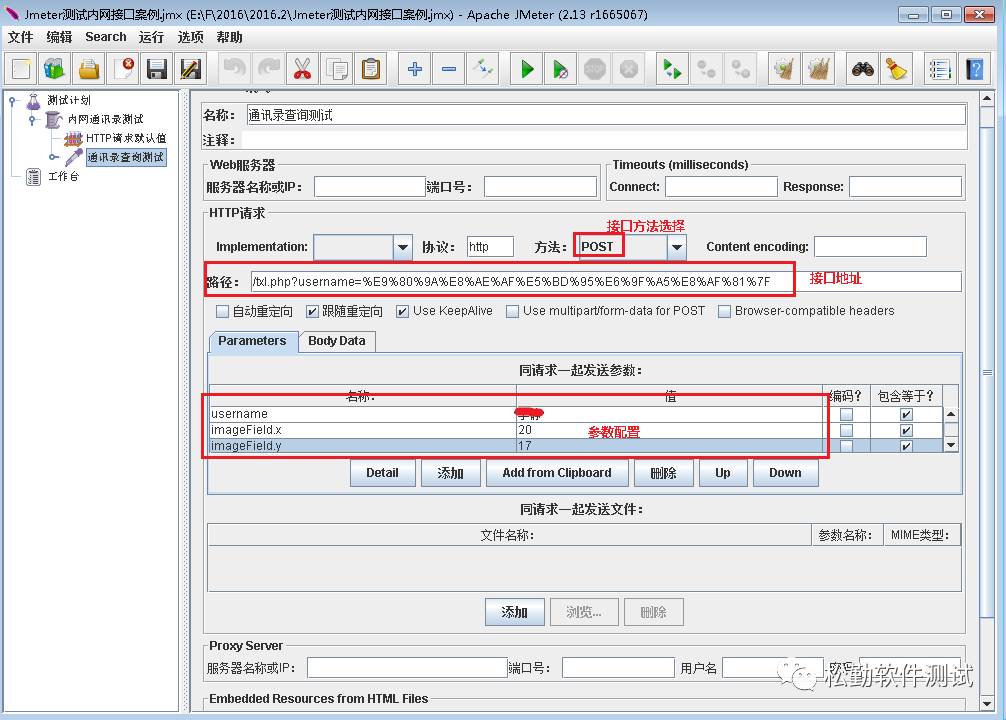Switch to the Body Data tab
Screen dimensions: 1006x720
click(x=337, y=341)
